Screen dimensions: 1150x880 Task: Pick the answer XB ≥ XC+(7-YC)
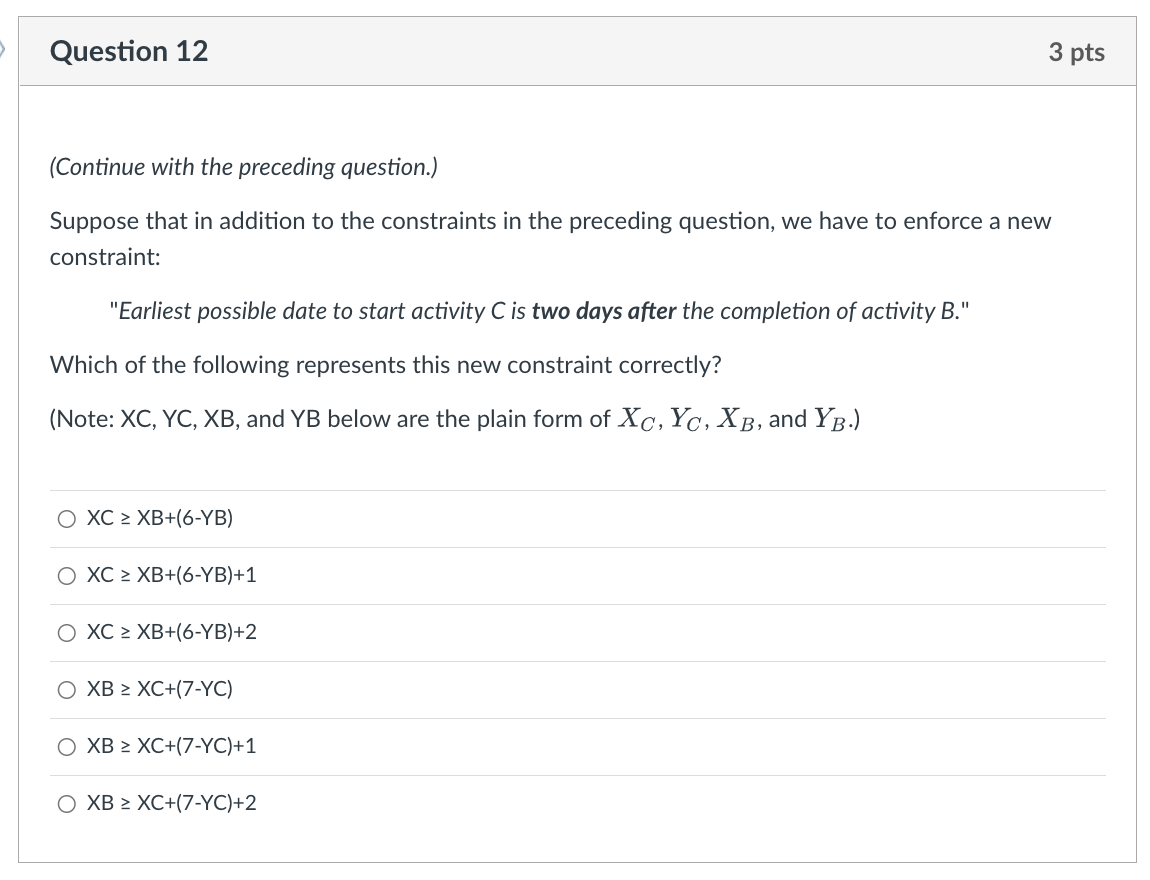[x=67, y=689]
